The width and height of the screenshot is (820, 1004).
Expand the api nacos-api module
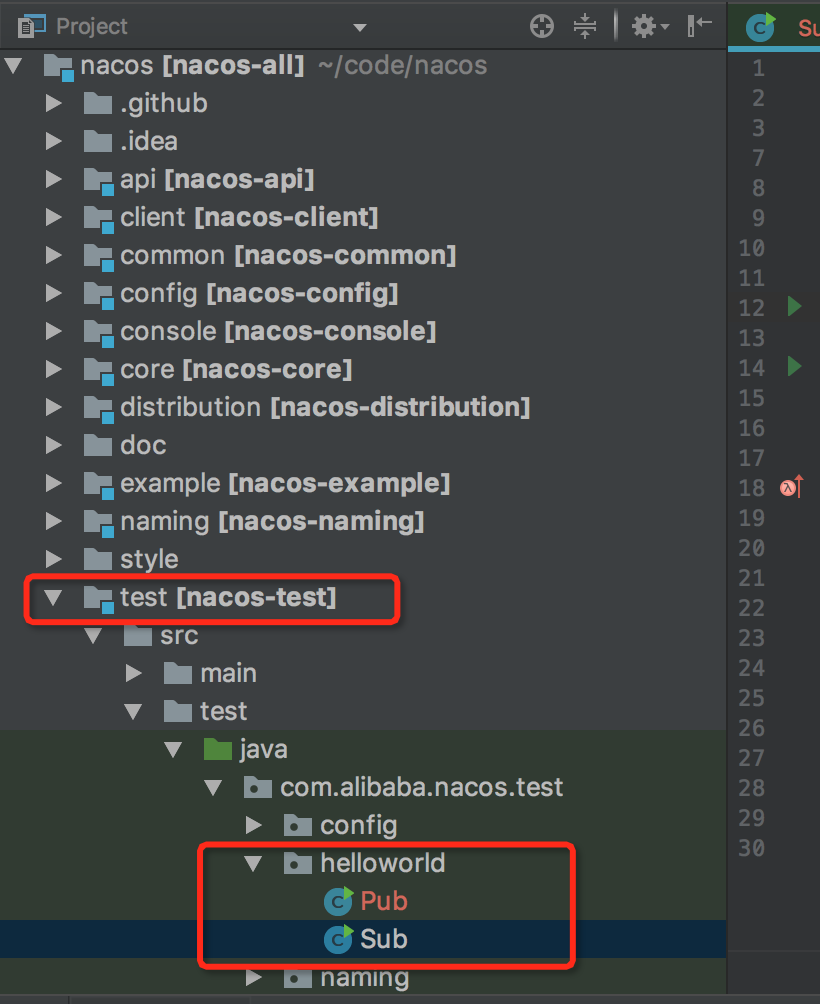click(54, 179)
